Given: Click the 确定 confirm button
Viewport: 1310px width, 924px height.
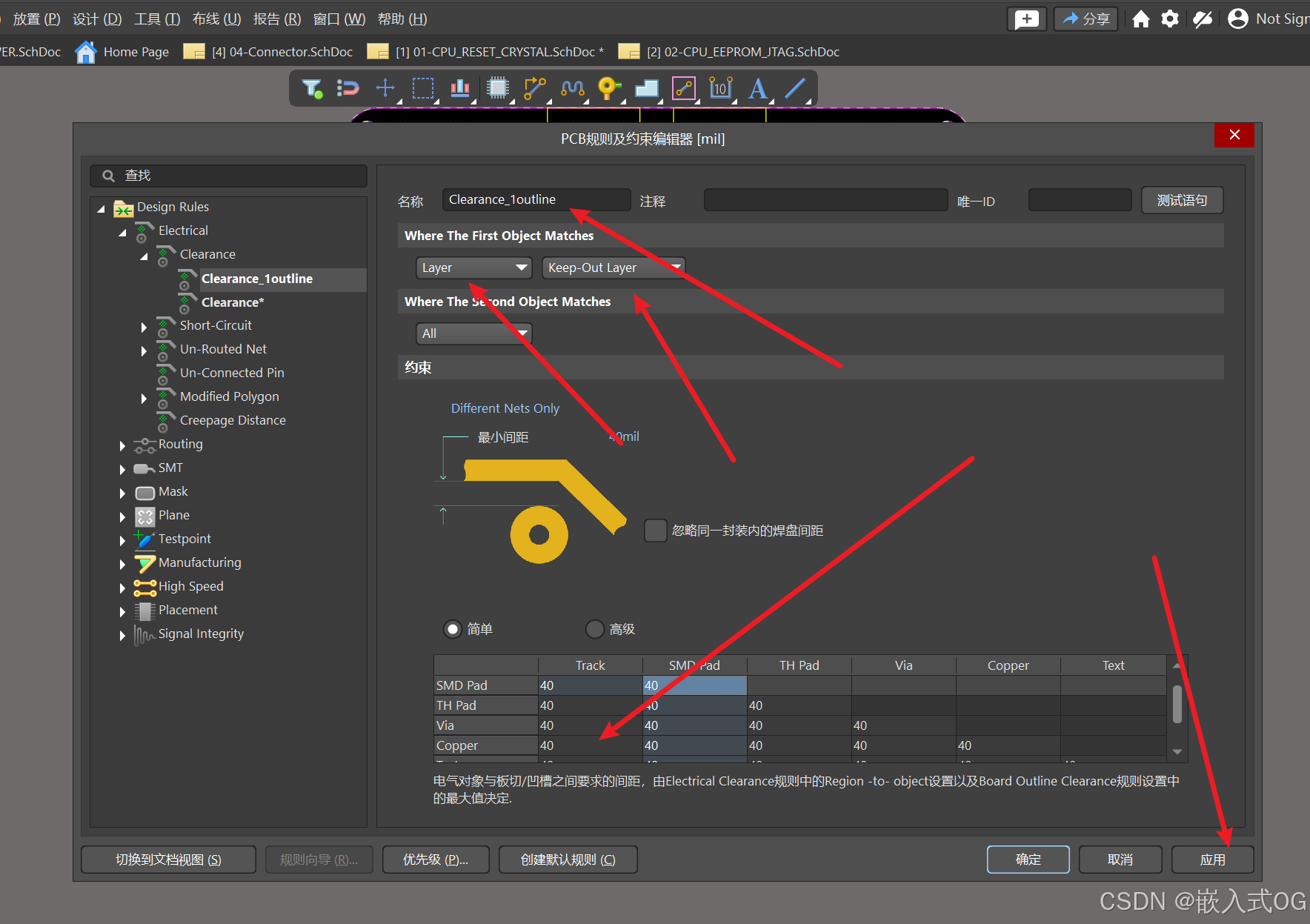Looking at the screenshot, I should click(1028, 860).
